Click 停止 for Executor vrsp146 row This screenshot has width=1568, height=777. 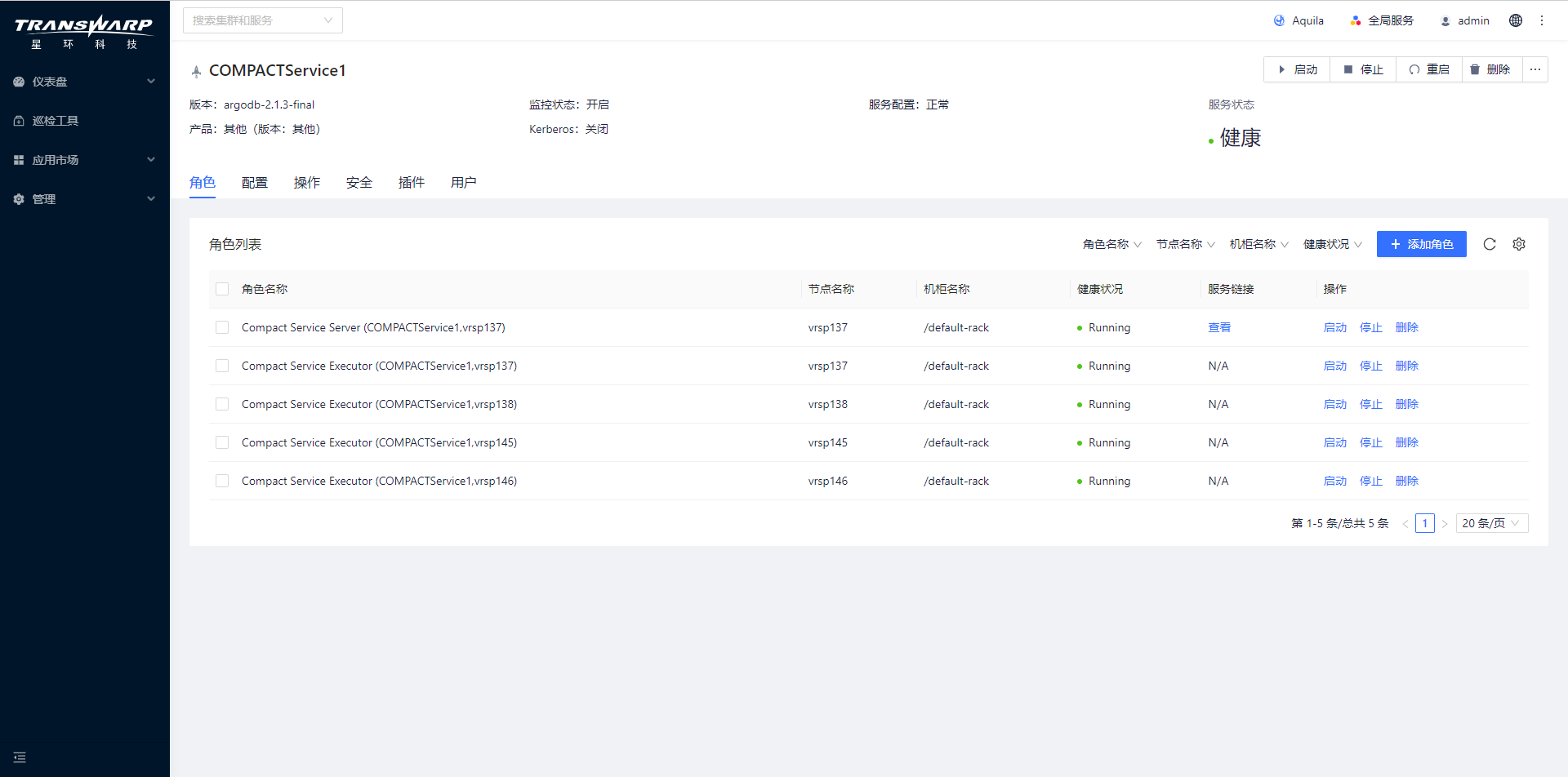(x=1371, y=481)
